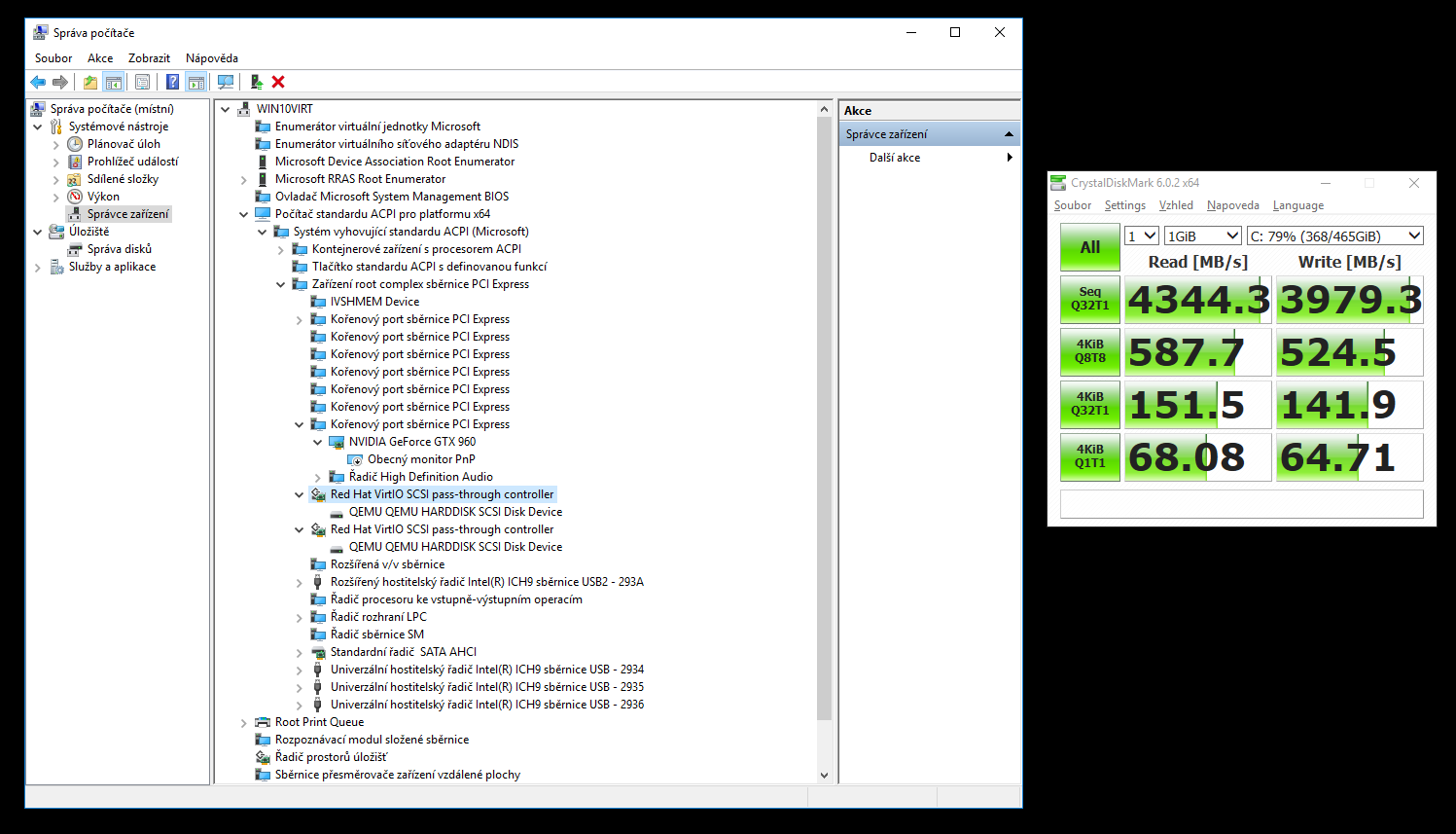Click the blue Back arrow in toolbar
This screenshot has width=1456, height=834.
tap(38, 83)
